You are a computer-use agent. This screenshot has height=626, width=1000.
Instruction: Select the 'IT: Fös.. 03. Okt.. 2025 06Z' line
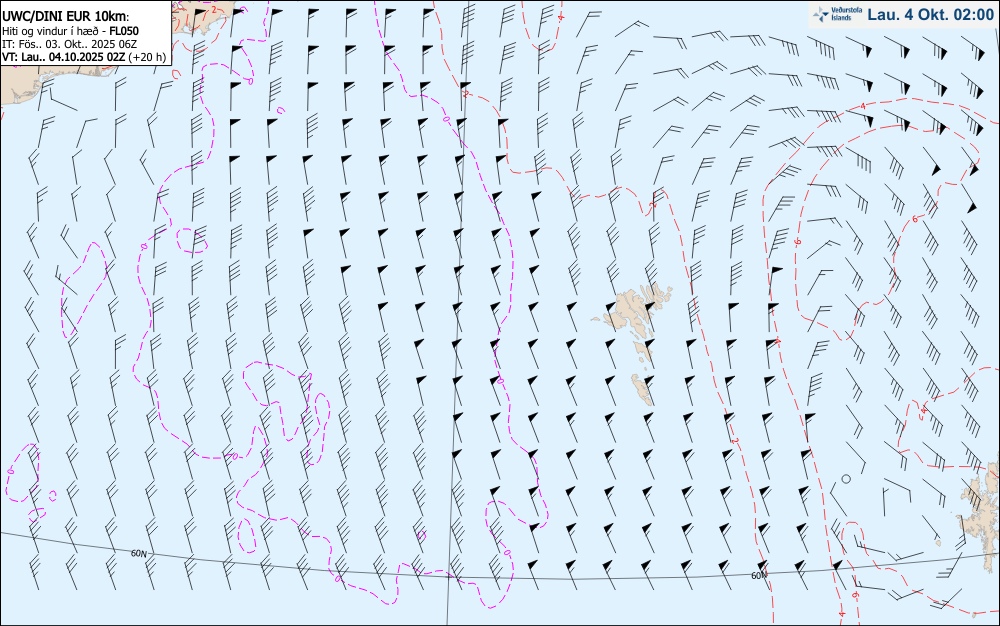[x=70, y=44]
